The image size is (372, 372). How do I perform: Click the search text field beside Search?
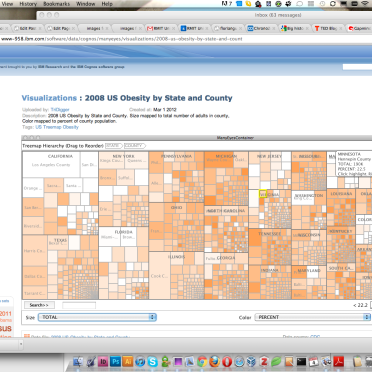click(x=79, y=305)
